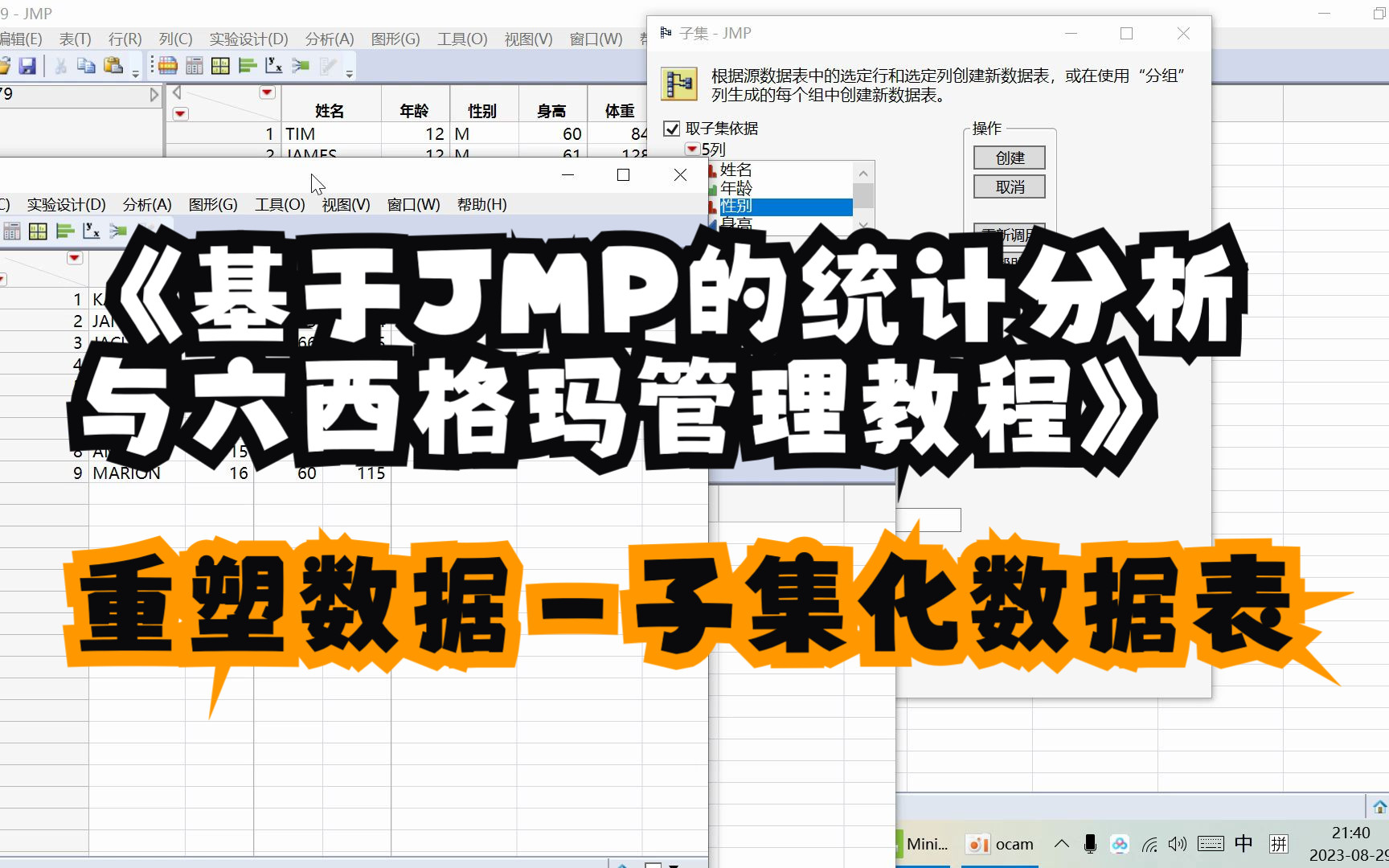The height and width of the screenshot is (868, 1389).
Task: Click the 取消 button
Action: click(1010, 186)
